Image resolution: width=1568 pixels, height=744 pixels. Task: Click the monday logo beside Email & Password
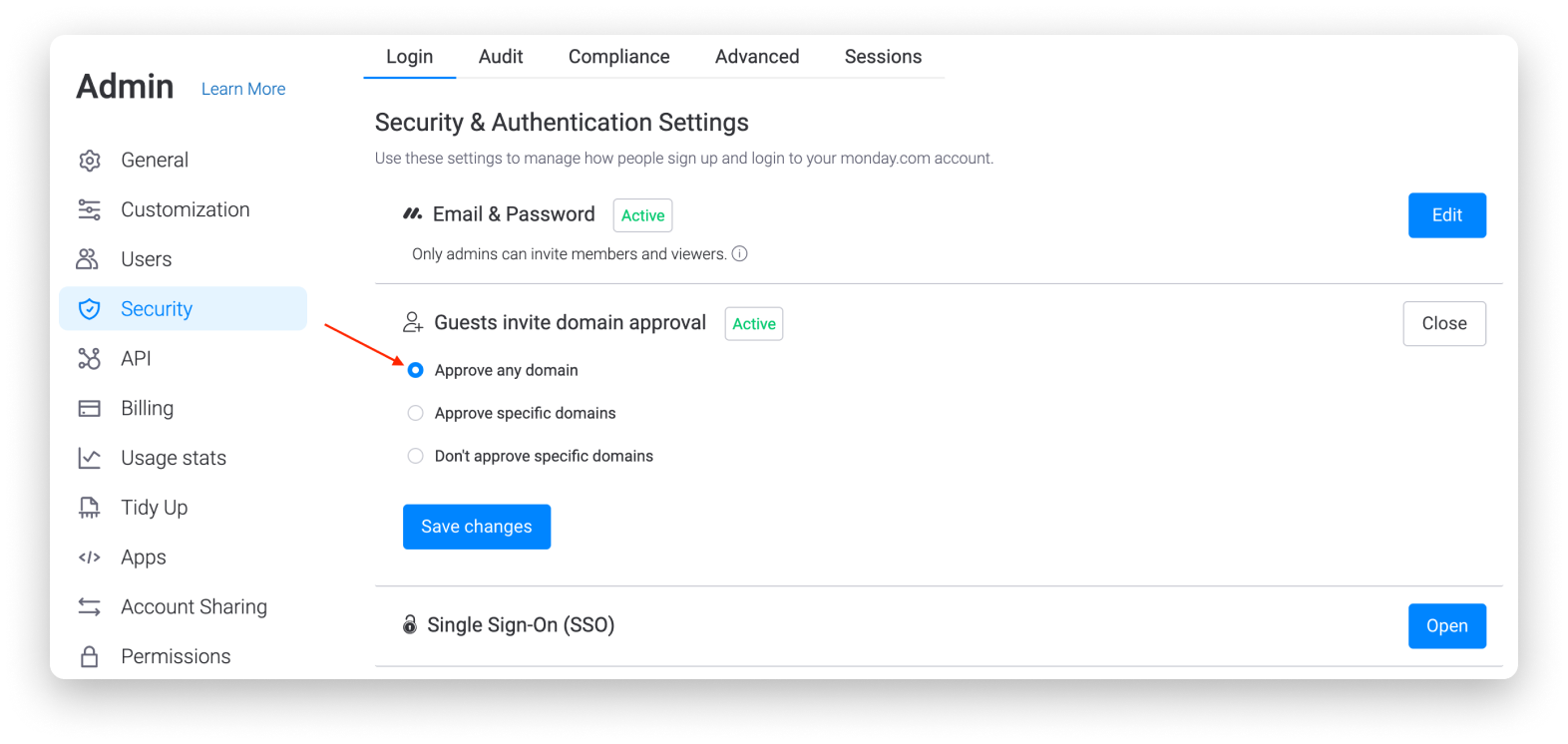[x=413, y=213]
